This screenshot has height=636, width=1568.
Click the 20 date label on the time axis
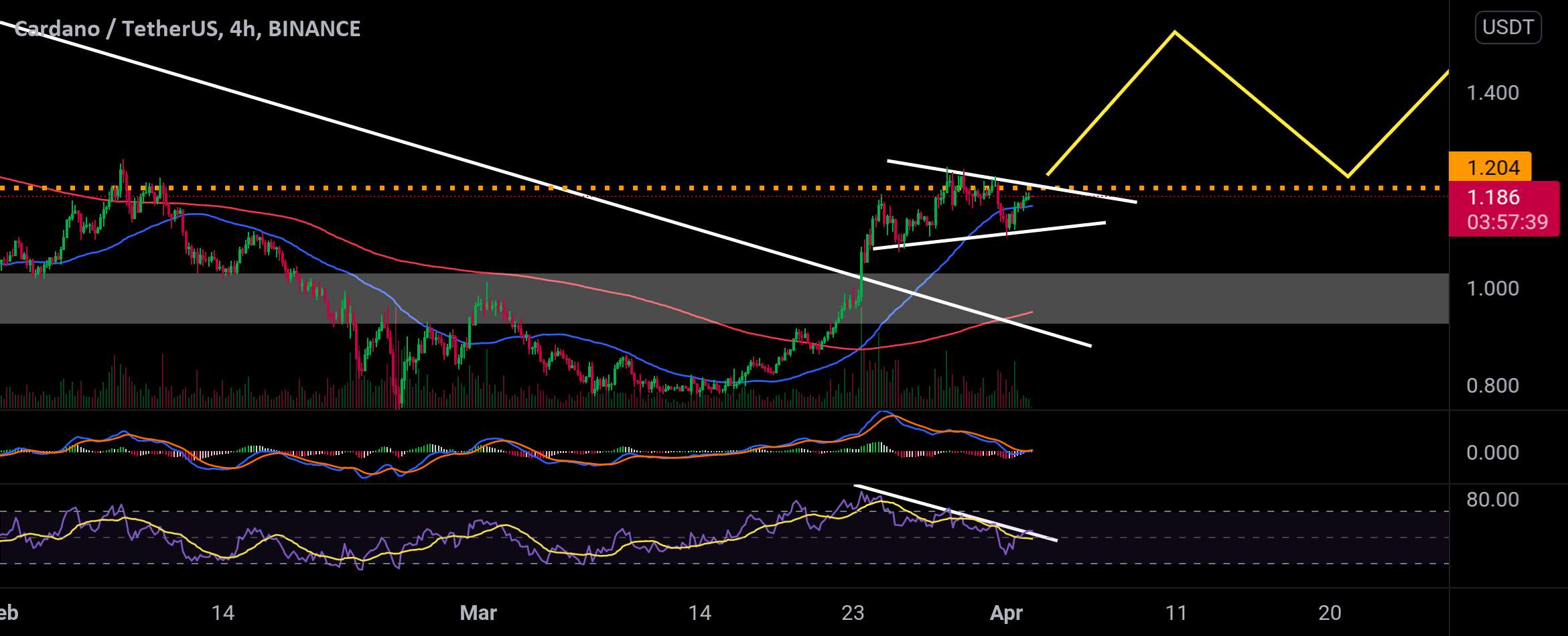tap(1330, 613)
